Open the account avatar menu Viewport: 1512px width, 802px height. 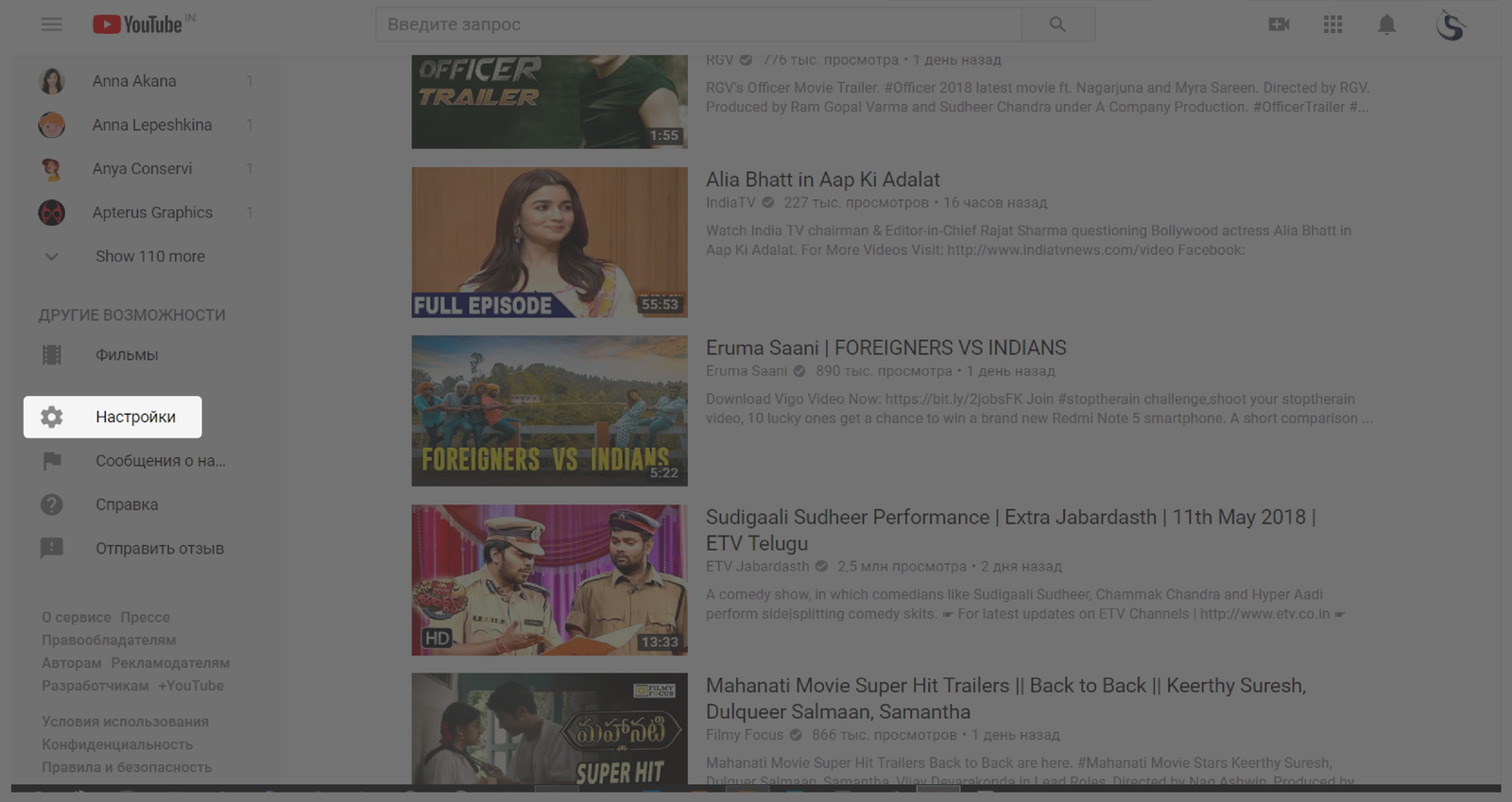coord(1451,25)
